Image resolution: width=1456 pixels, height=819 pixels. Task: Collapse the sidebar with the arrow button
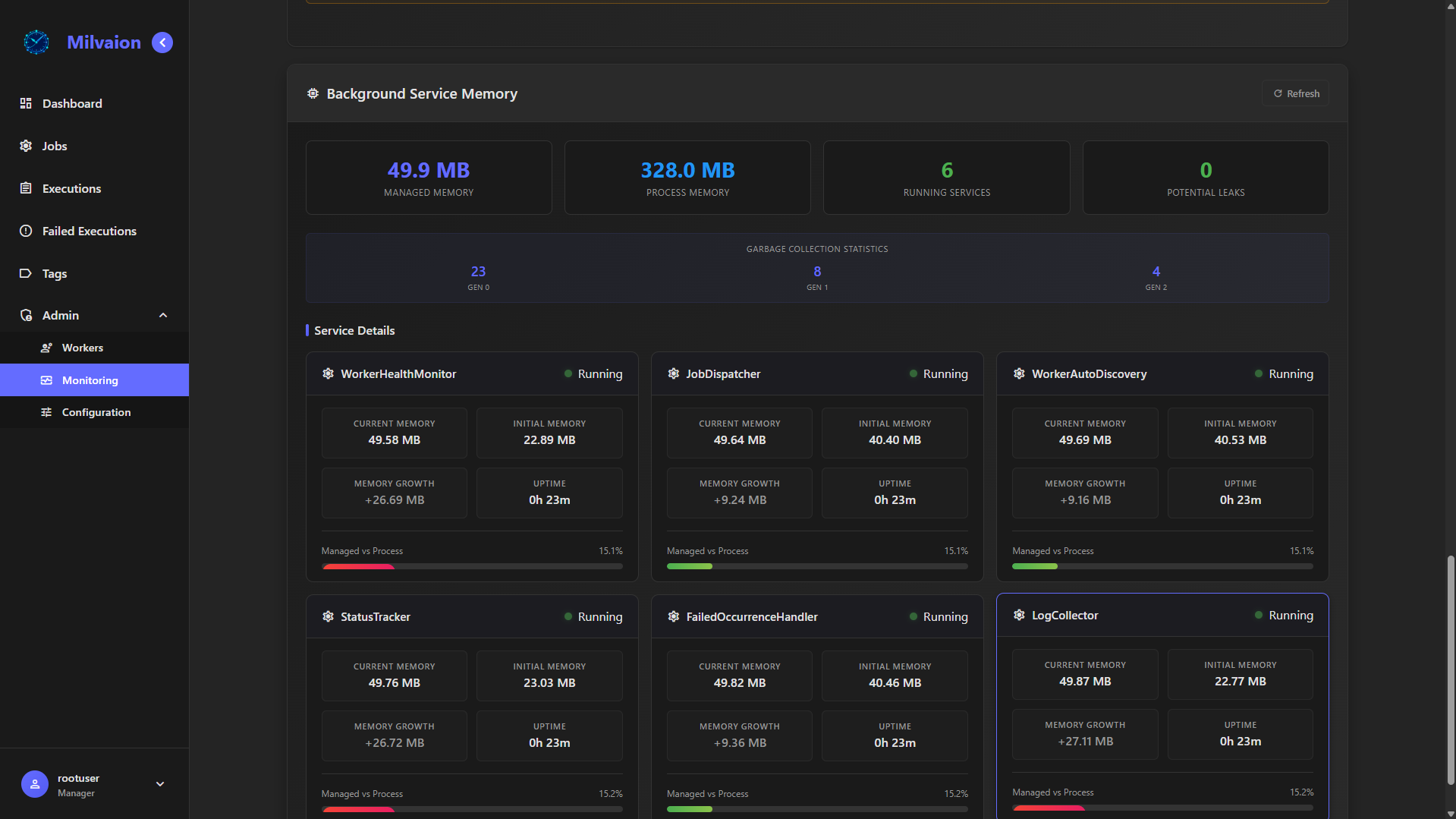click(x=162, y=43)
